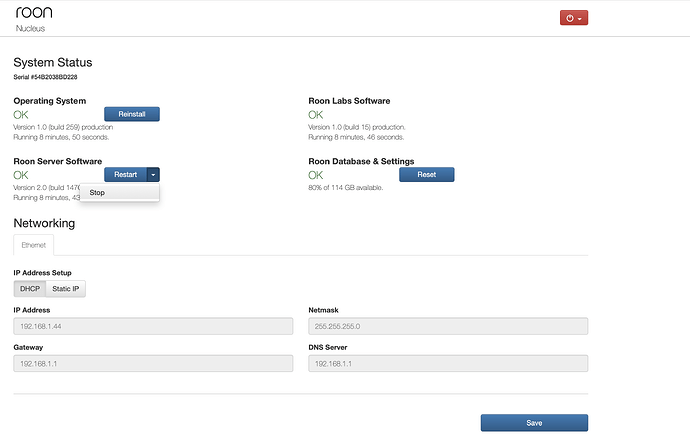Select DHCP address setup
The image size is (690, 441).
tap(29, 289)
